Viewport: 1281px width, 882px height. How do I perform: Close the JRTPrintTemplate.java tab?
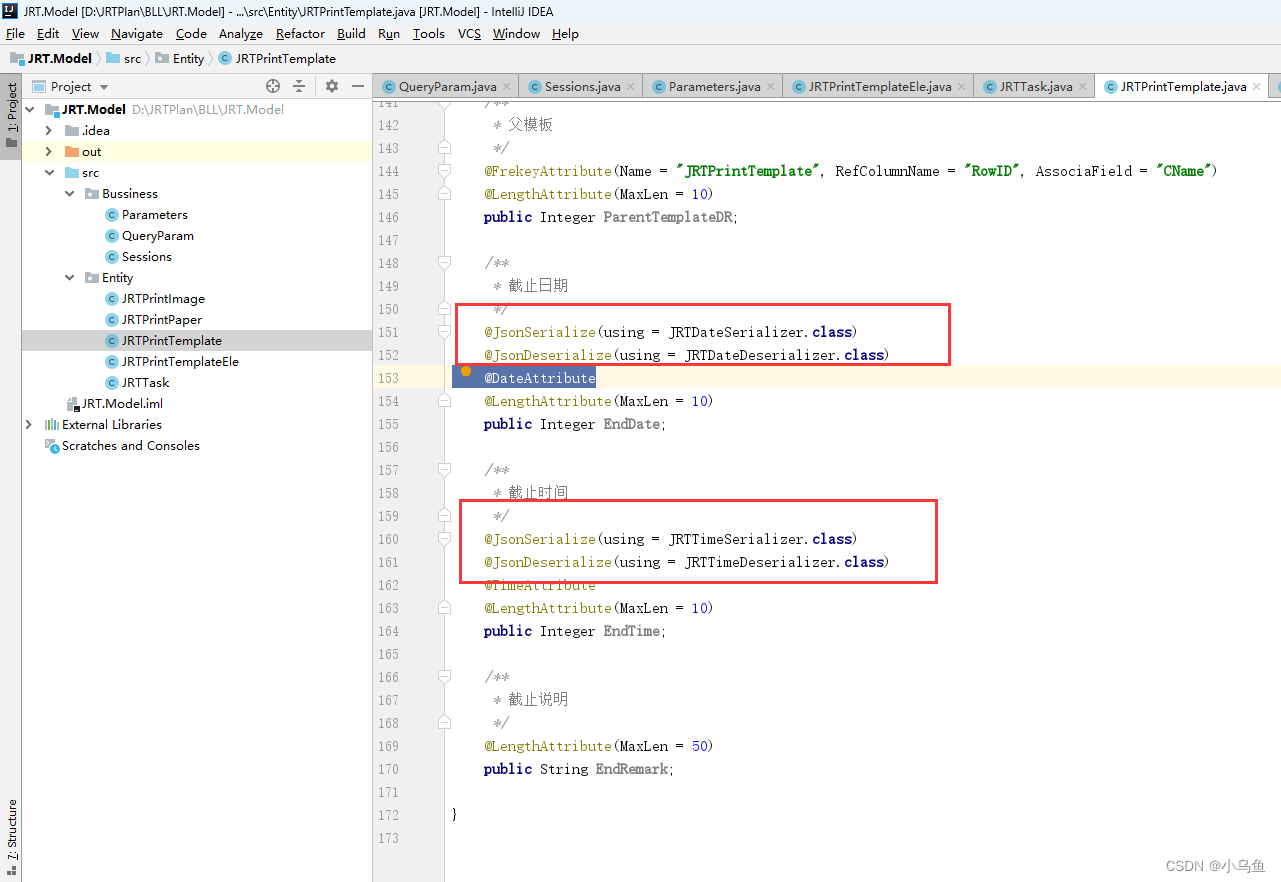tap(1257, 87)
